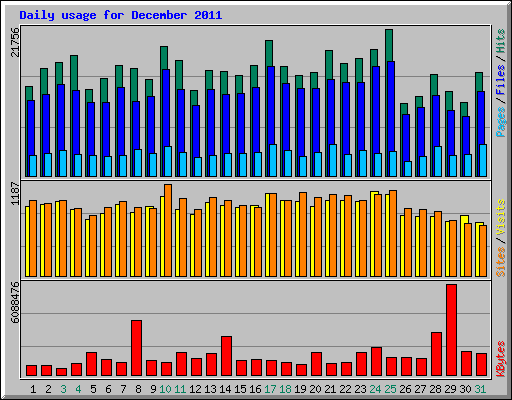Click the tallest red KBytes bar, day 29
The width and height of the screenshot is (512, 400).
click(451, 330)
